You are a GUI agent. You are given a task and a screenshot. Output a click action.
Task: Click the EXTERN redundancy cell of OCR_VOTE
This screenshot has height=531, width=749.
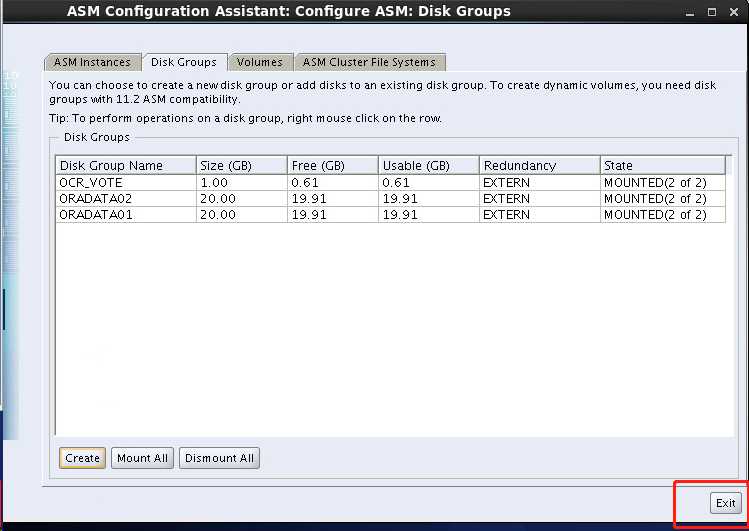539,182
